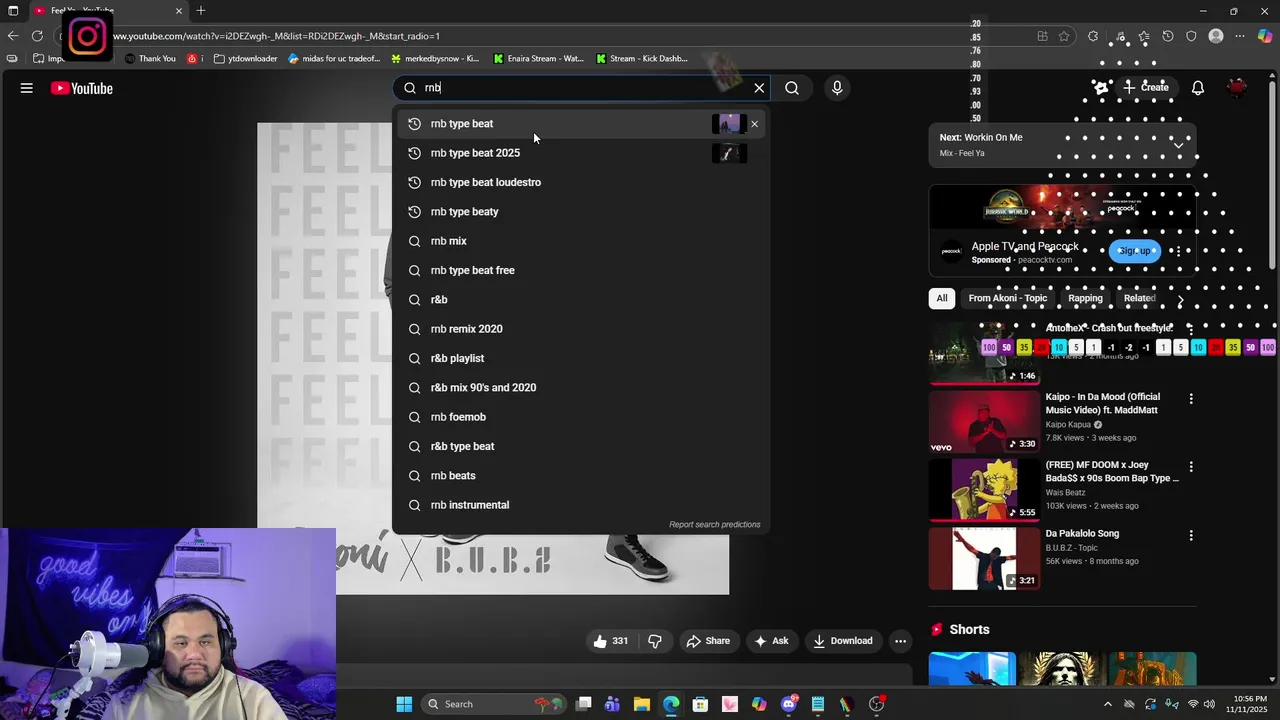Image resolution: width=1280 pixels, height=720 pixels.
Task: Show more filter chips with the arrow
Action: click(1180, 299)
